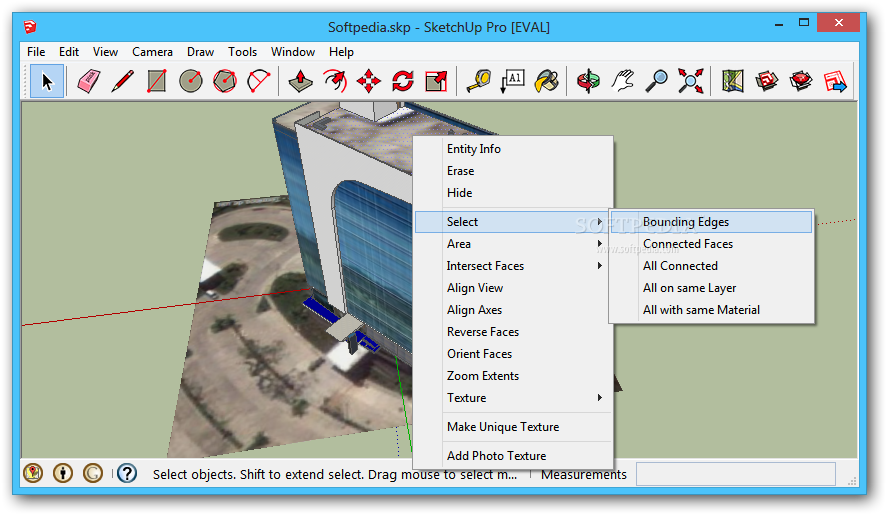Select the Tape Measure tool

(479, 81)
